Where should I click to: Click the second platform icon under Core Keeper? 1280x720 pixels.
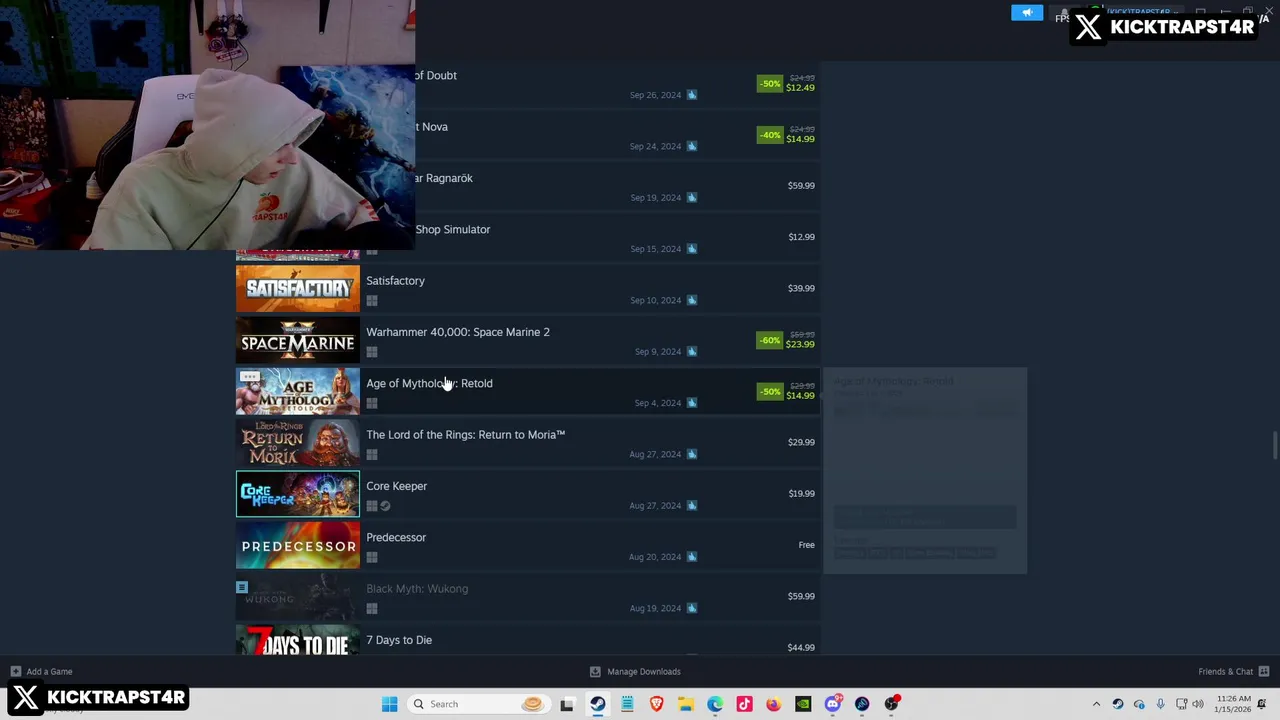click(x=385, y=505)
